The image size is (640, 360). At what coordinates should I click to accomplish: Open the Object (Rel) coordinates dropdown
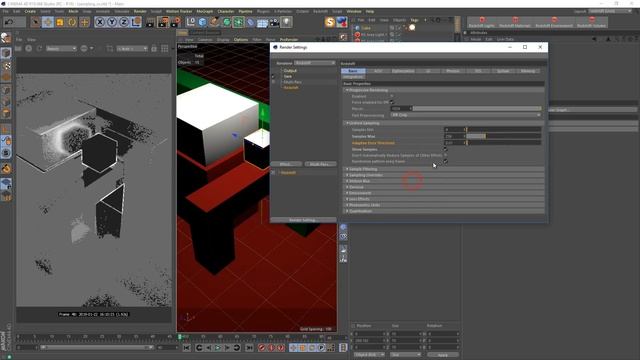[370, 355]
